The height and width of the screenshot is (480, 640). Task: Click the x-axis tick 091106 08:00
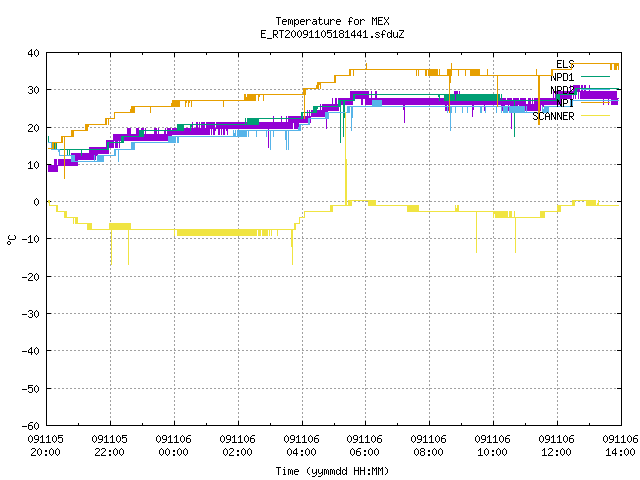[x=429, y=446]
